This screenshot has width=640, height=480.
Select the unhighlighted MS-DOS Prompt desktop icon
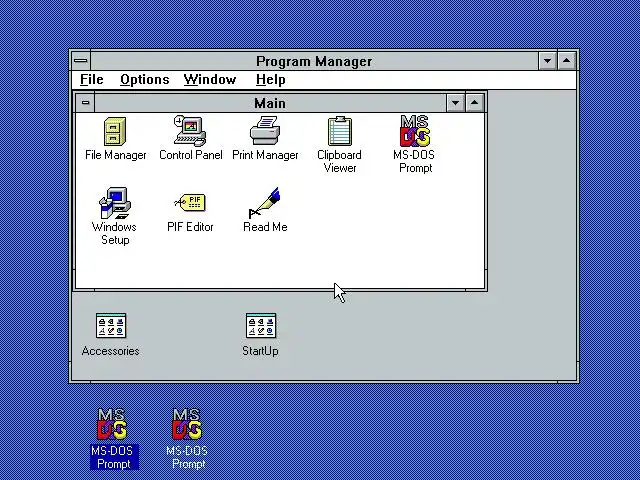click(187, 424)
